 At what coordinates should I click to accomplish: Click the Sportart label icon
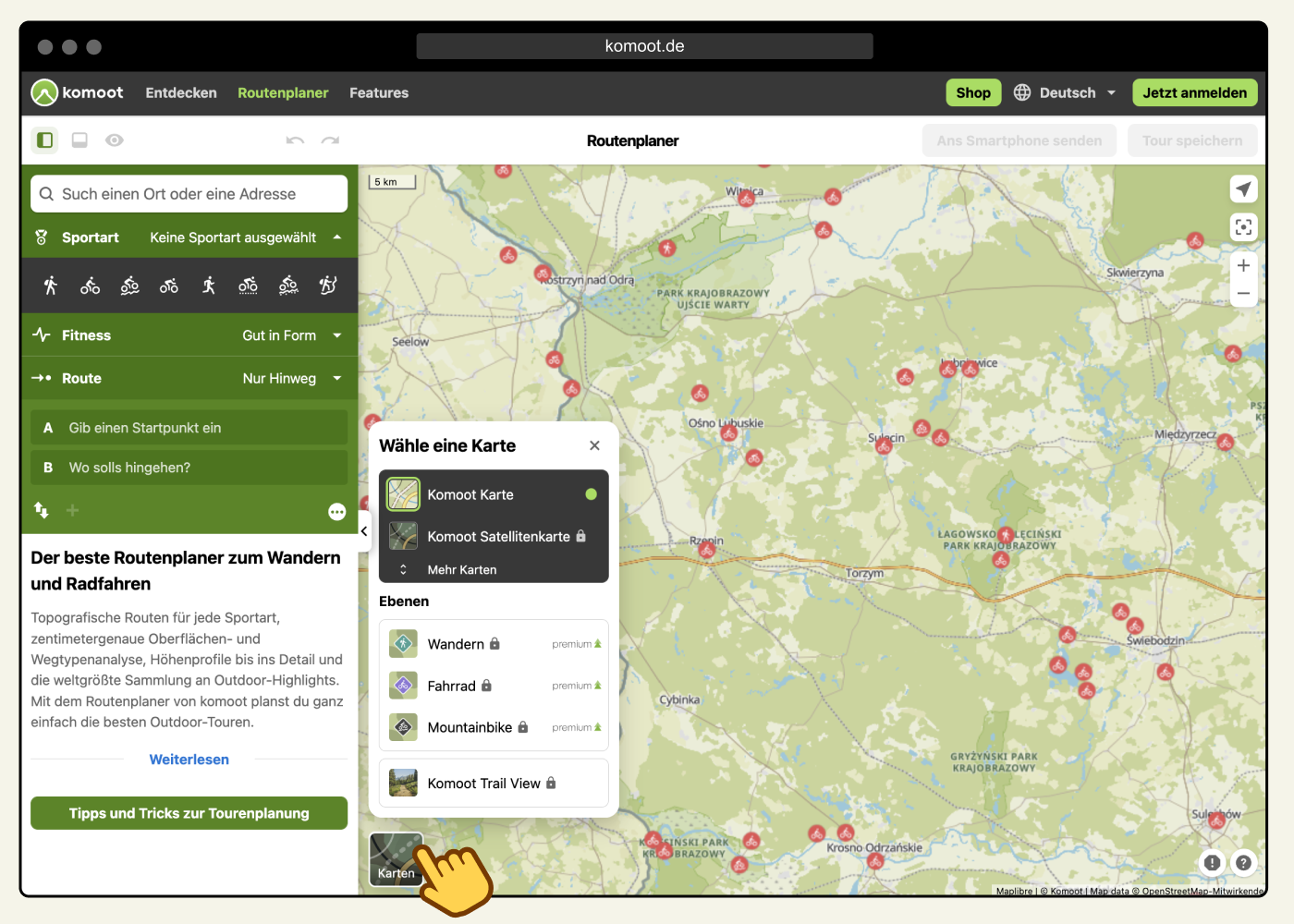[x=42, y=237]
